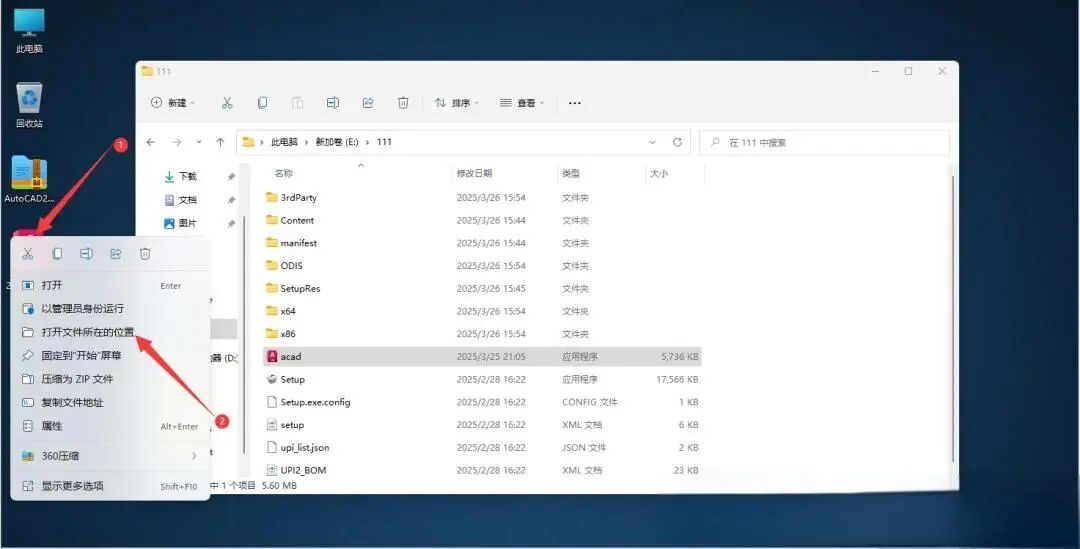Click chevron after 新加卷 (E:) in breadcrumb
The width and height of the screenshot is (1080, 549).
368,142
